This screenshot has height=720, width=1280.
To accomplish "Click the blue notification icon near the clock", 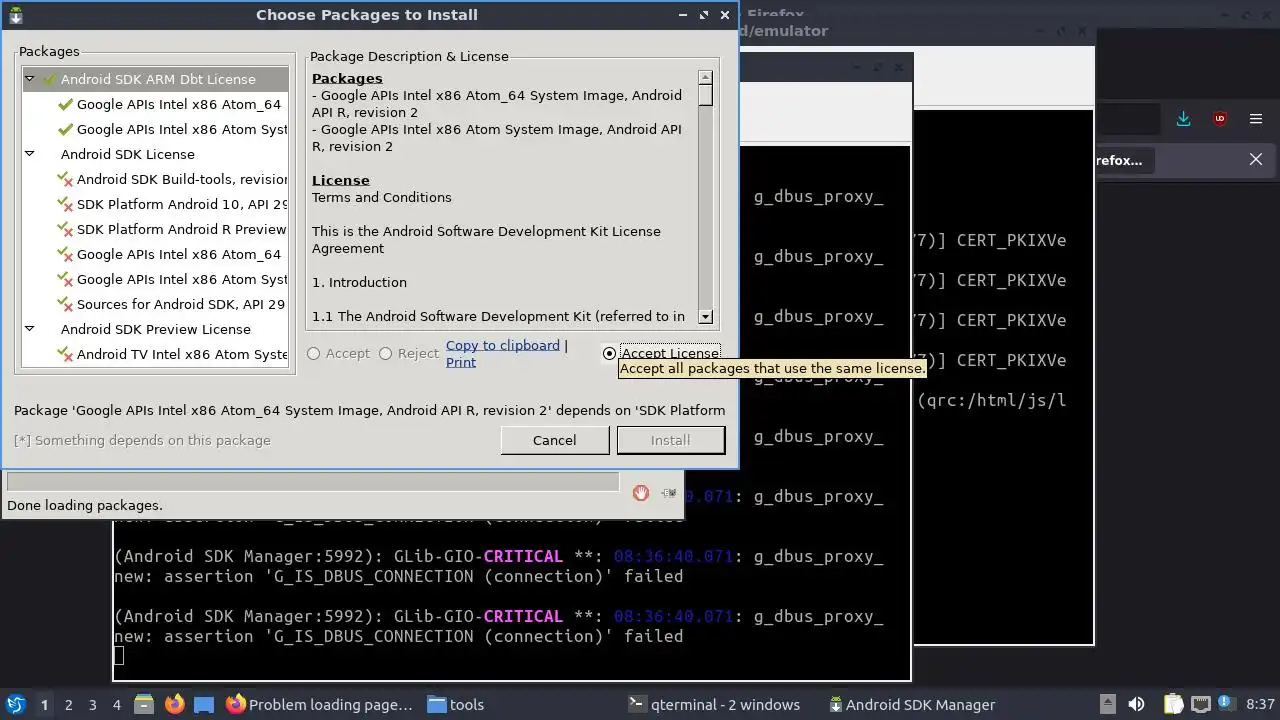I will pos(1226,704).
